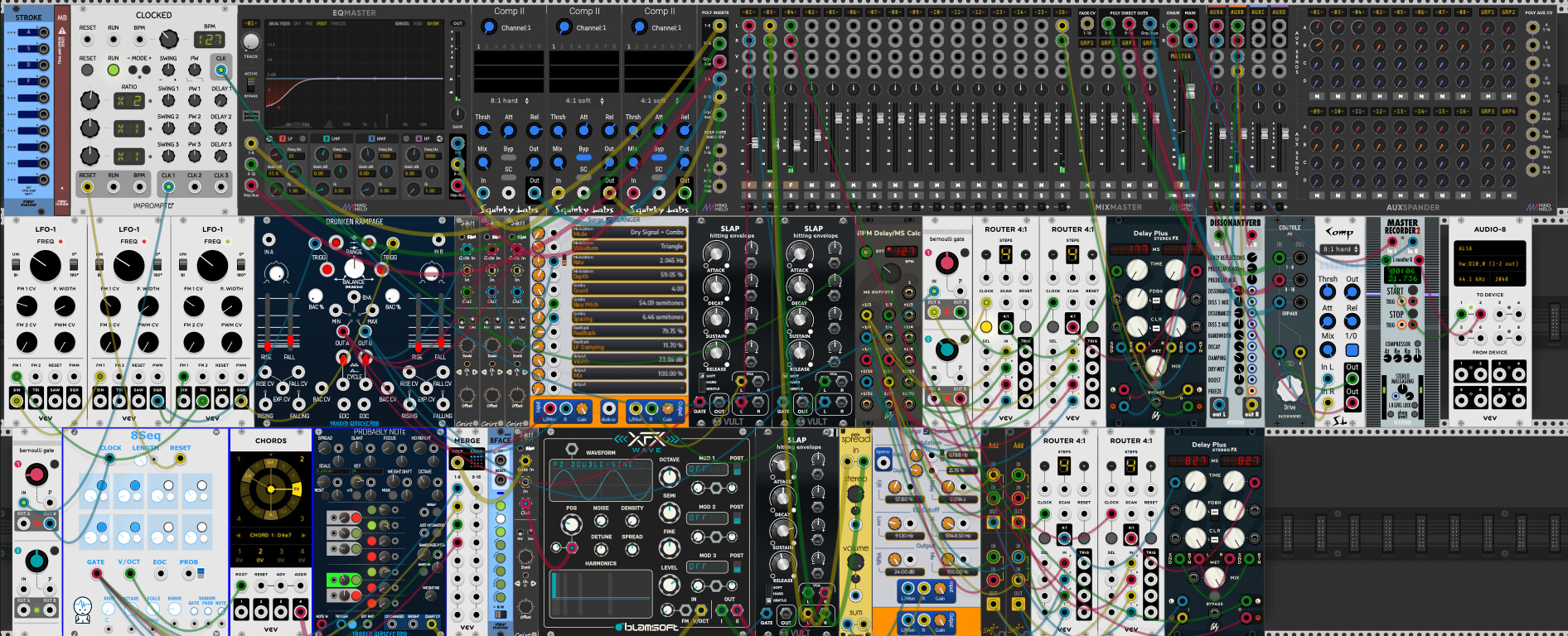Screen dimensions: 1568x636
Task: Toggle the Master Recorder COMPRESSOR button
Action: point(1416,344)
